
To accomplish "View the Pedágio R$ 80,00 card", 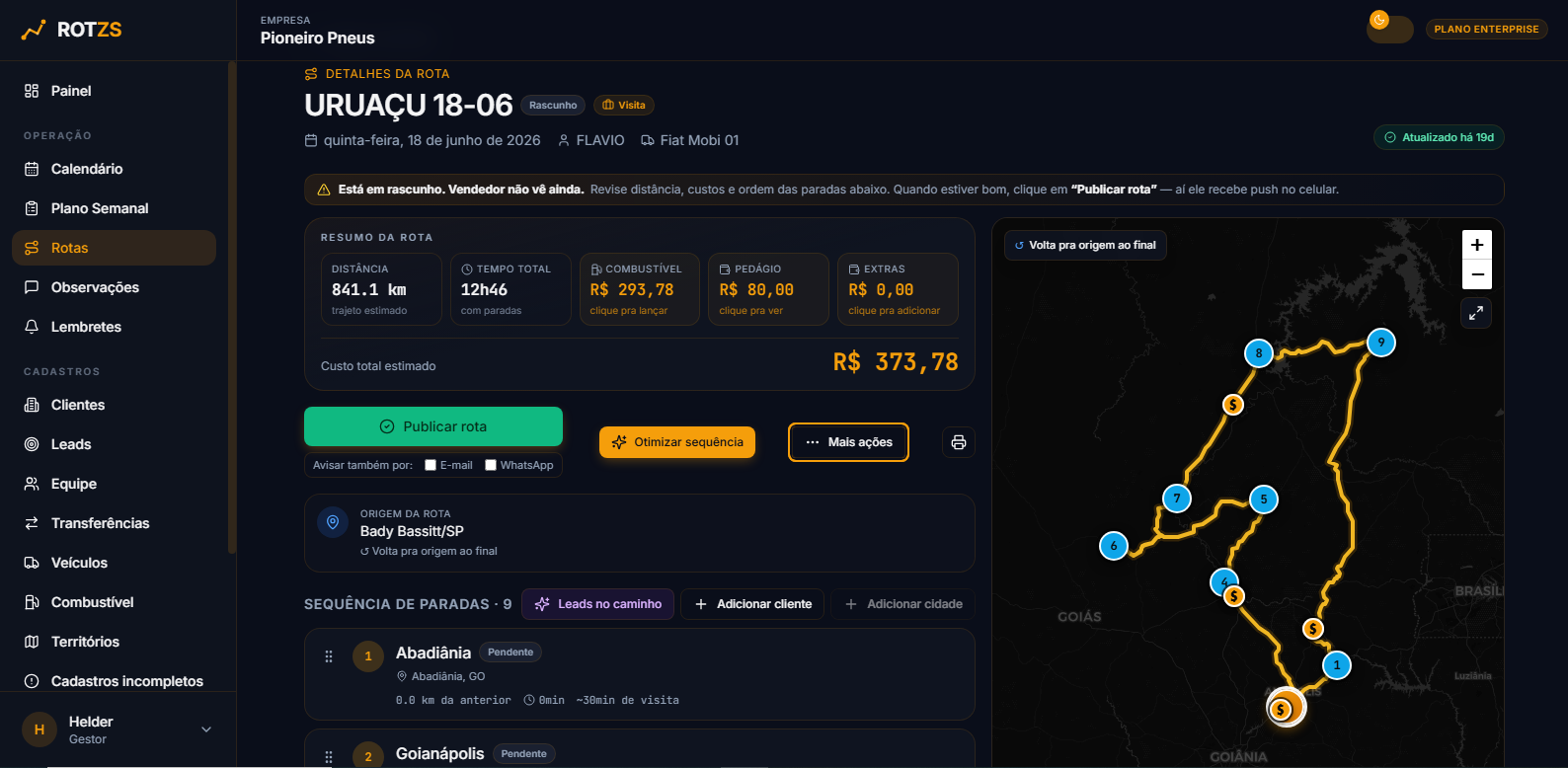I will [768, 289].
